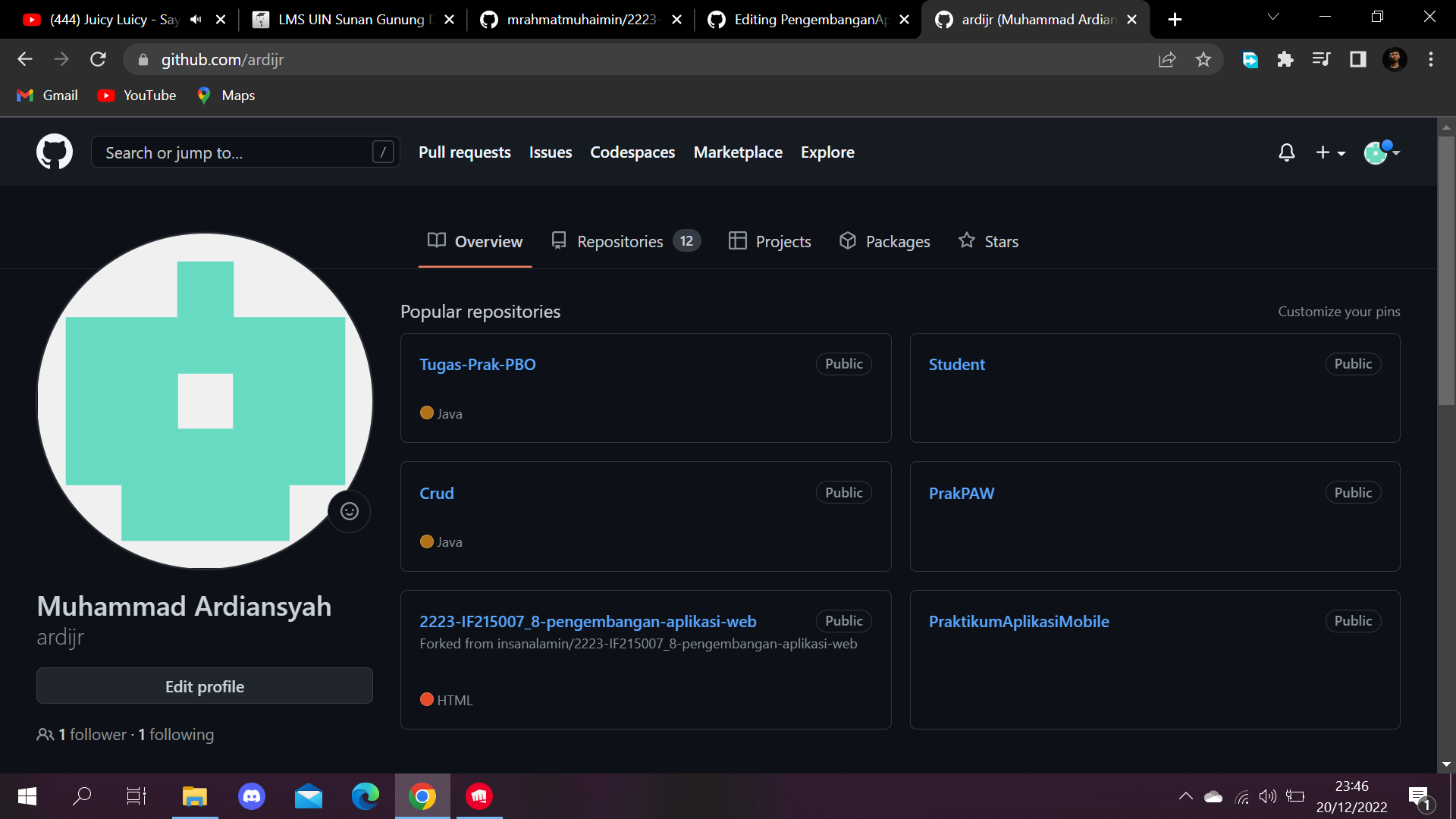Show hidden system tray icons
The image size is (1456, 819).
click(x=1185, y=796)
